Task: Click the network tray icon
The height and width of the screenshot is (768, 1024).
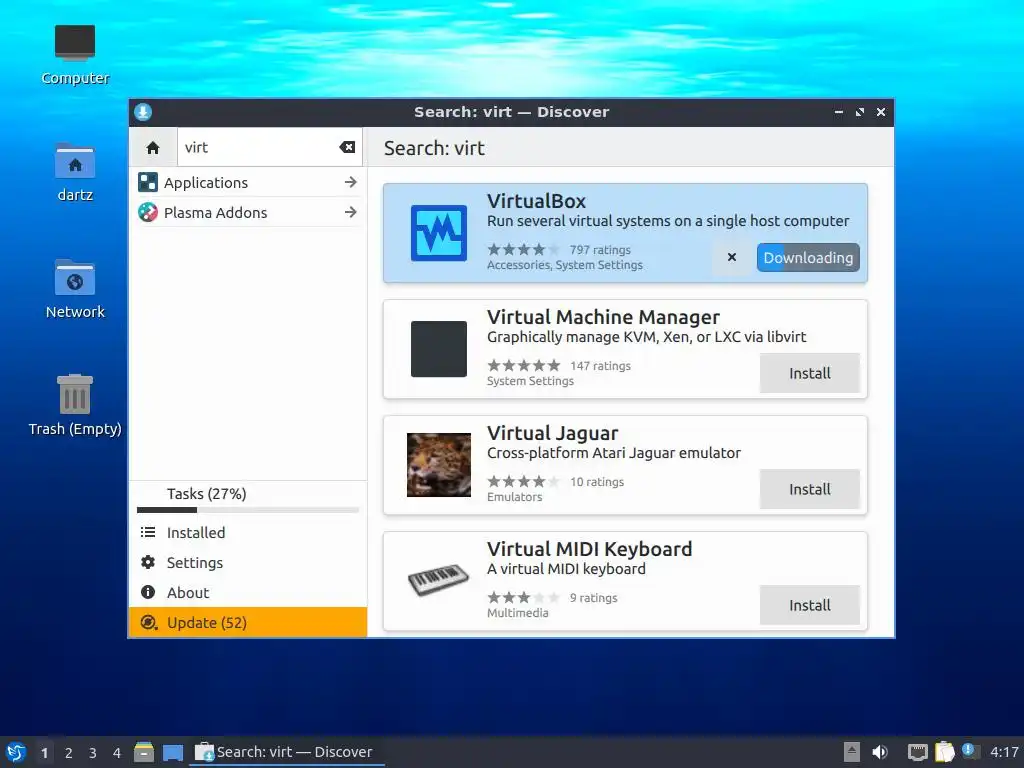Action: point(918,752)
